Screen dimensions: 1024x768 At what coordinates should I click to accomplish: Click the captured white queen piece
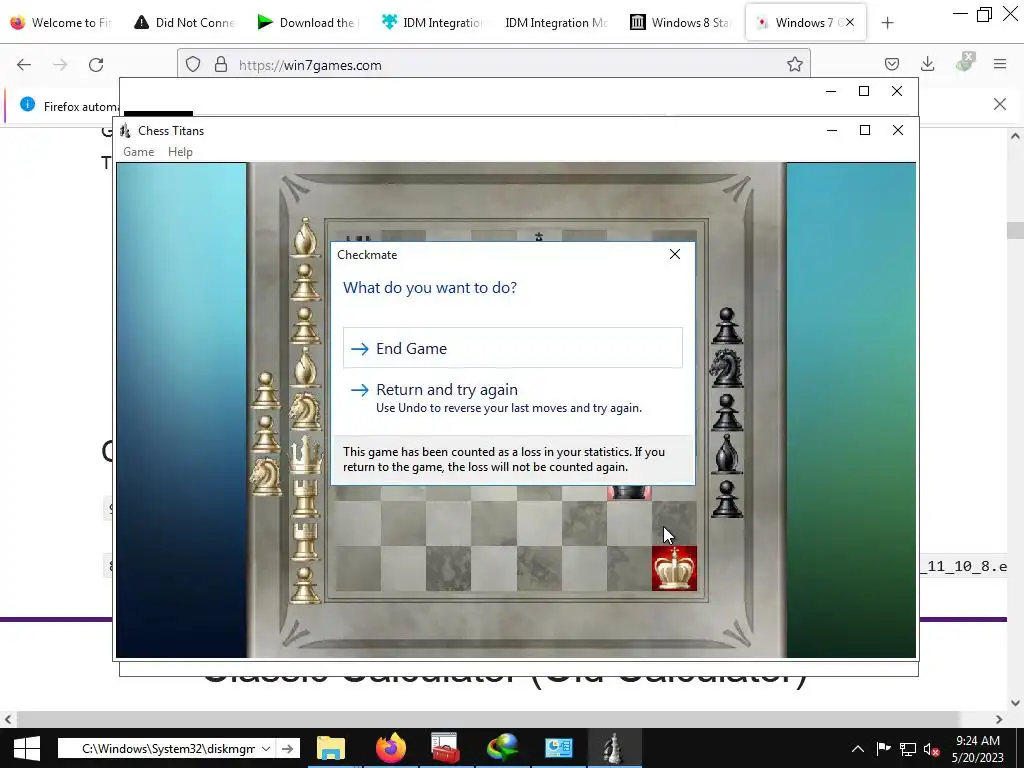[x=306, y=454]
